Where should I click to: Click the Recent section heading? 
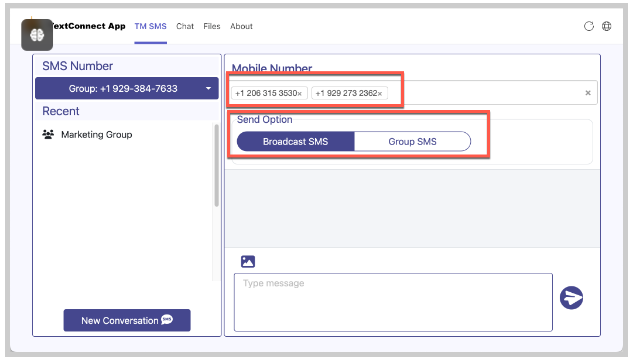click(x=60, y=111)
